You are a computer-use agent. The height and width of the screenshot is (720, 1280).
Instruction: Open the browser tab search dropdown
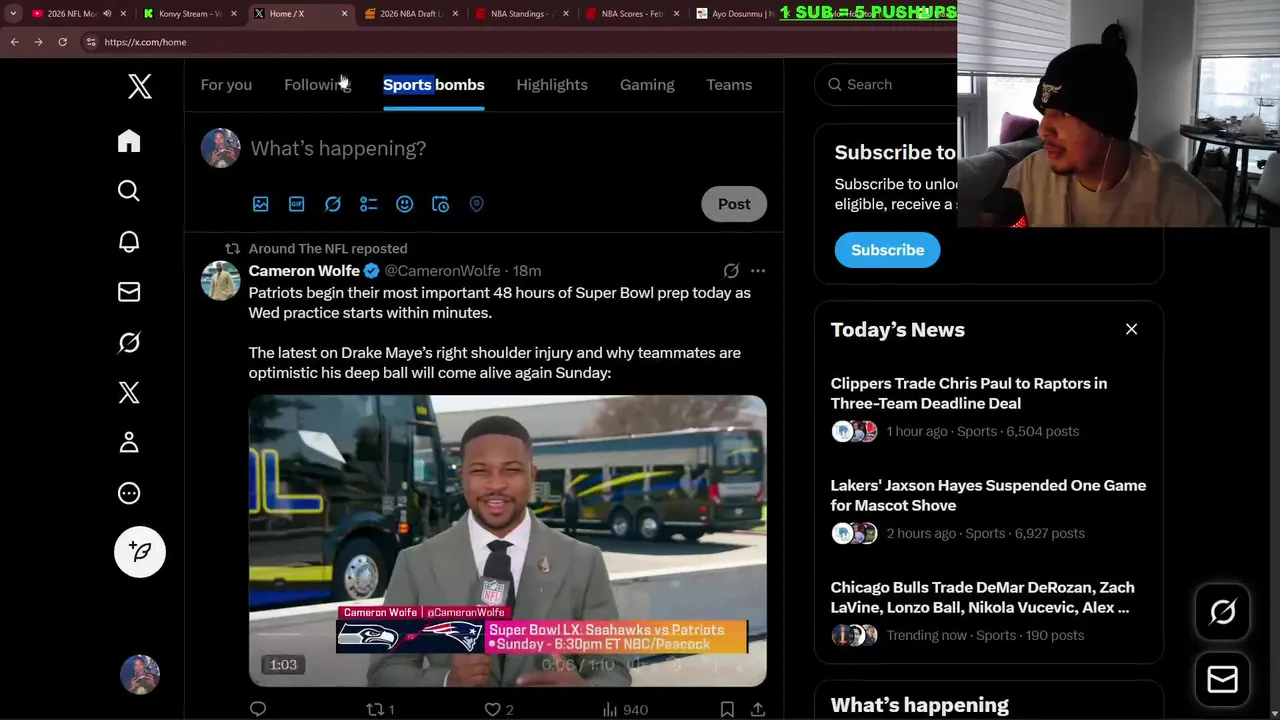(13, 14)
